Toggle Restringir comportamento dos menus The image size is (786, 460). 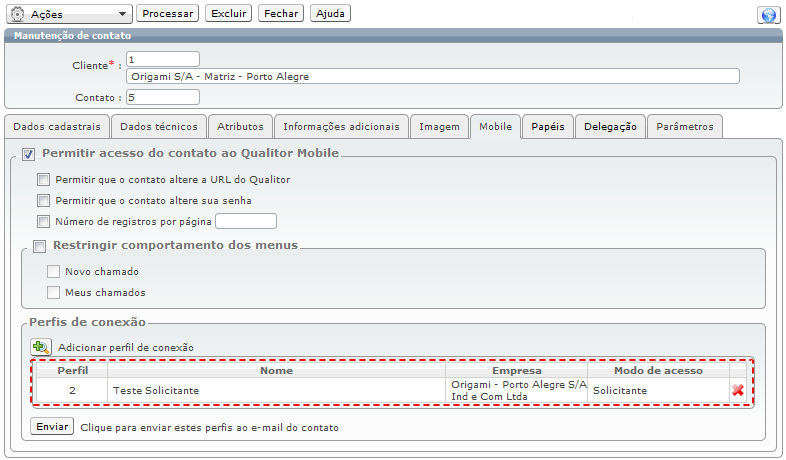pos(40,246)
